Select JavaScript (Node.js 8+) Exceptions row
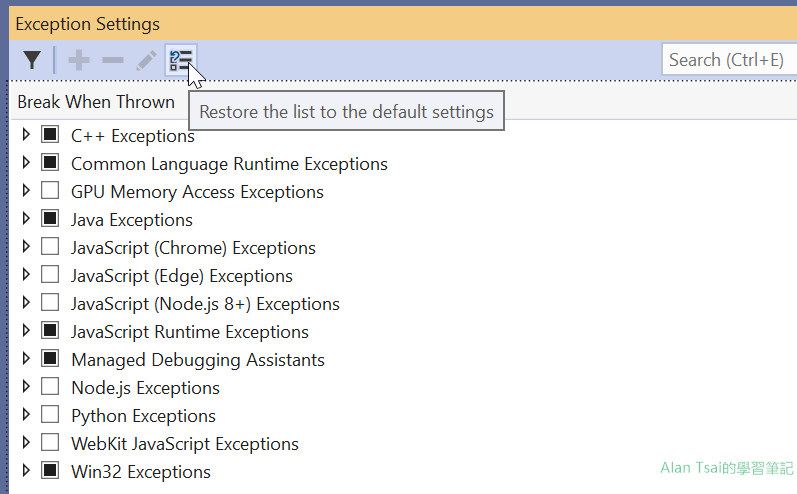The image size is (797, 494). [205, 303]
